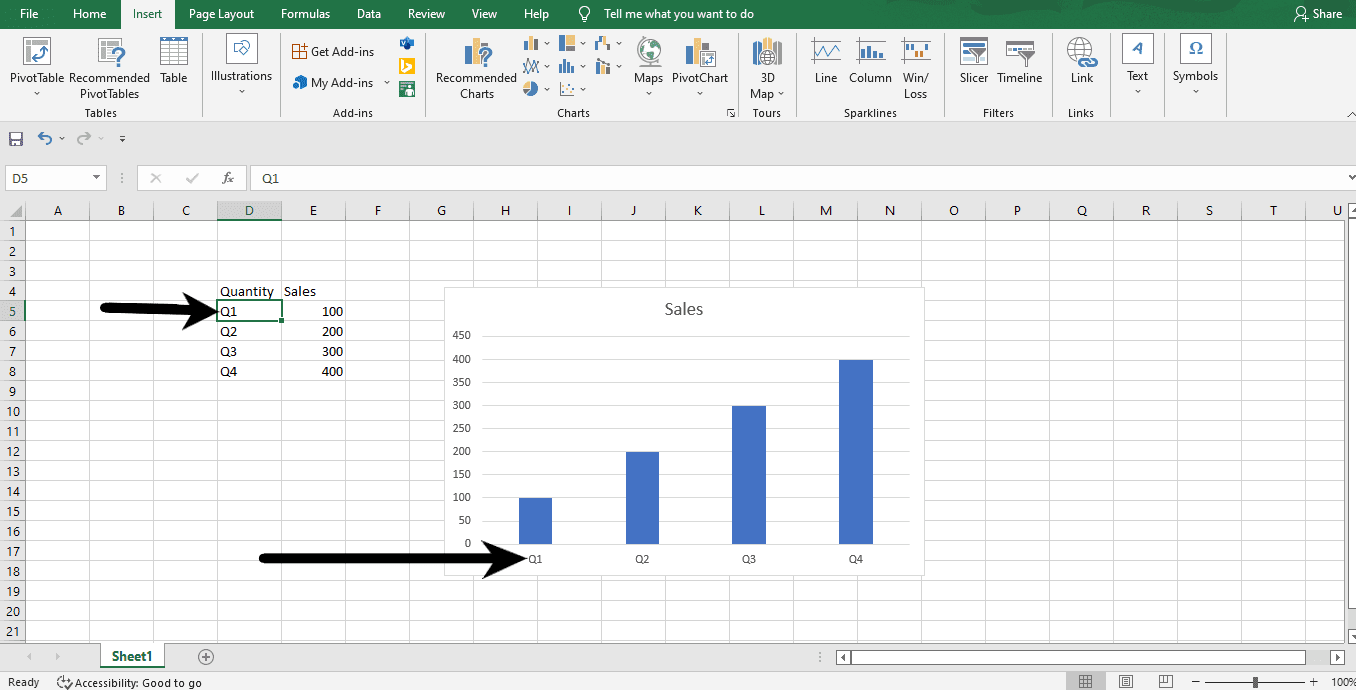Switch to the Formulas tab
Screen dimensions: 1356x690
click(305, 14)
